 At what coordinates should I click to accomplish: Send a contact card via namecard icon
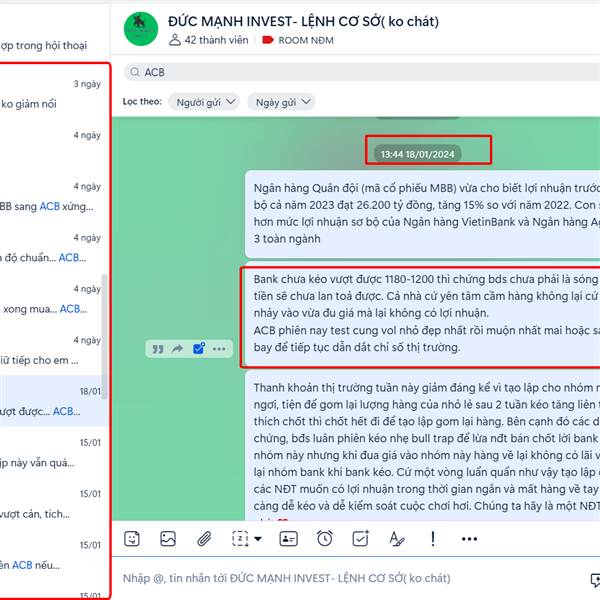pos(289,539)
